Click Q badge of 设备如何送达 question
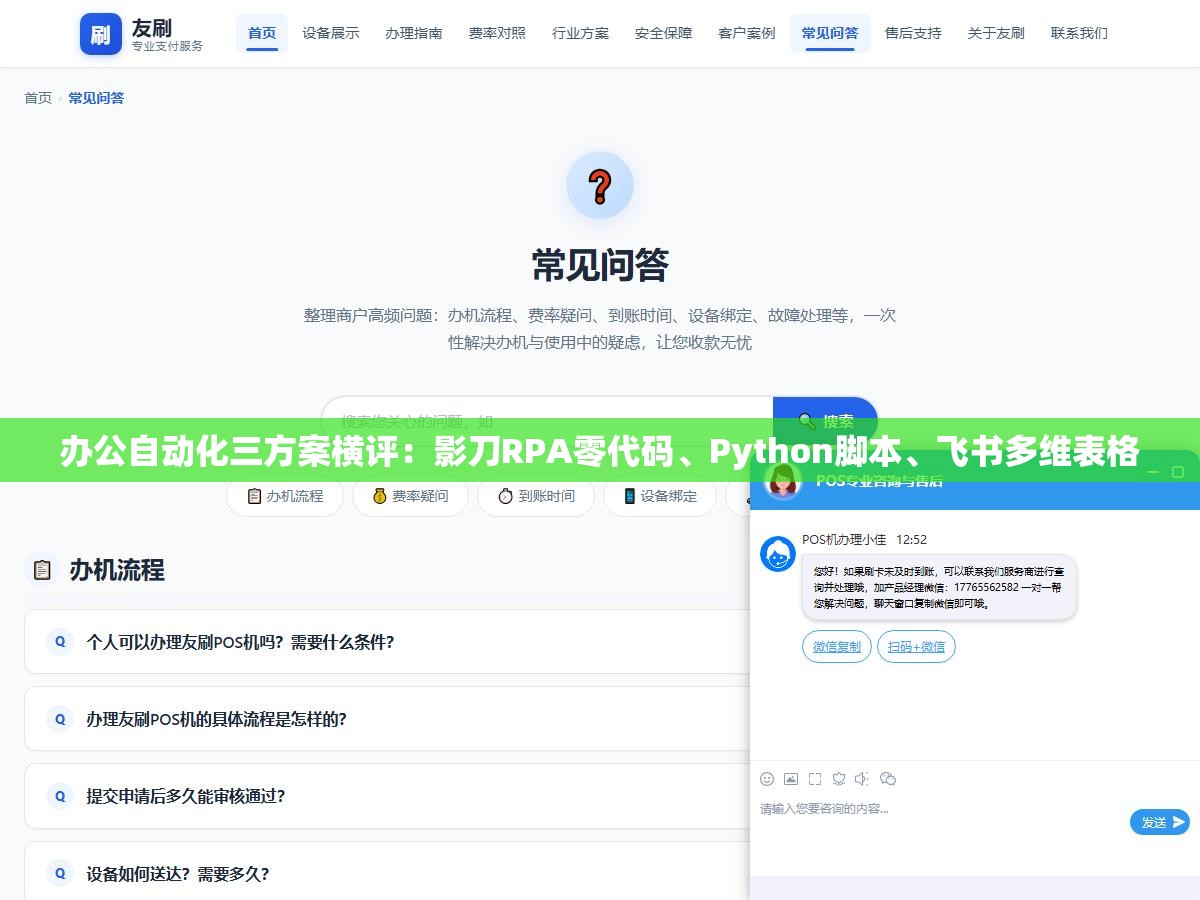Viewport: 1200px width, 900px height. [60, 873]
